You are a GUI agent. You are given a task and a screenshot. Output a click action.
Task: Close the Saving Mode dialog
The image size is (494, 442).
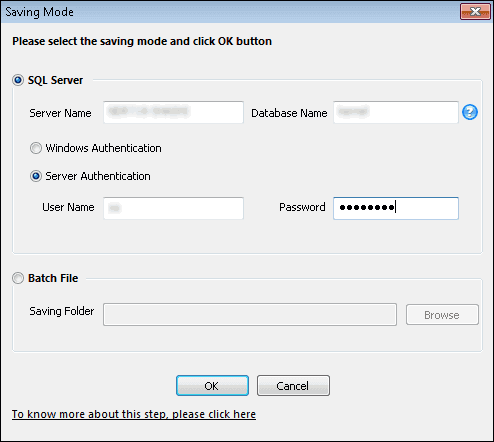pyautogui.click(x=475, y=12)
